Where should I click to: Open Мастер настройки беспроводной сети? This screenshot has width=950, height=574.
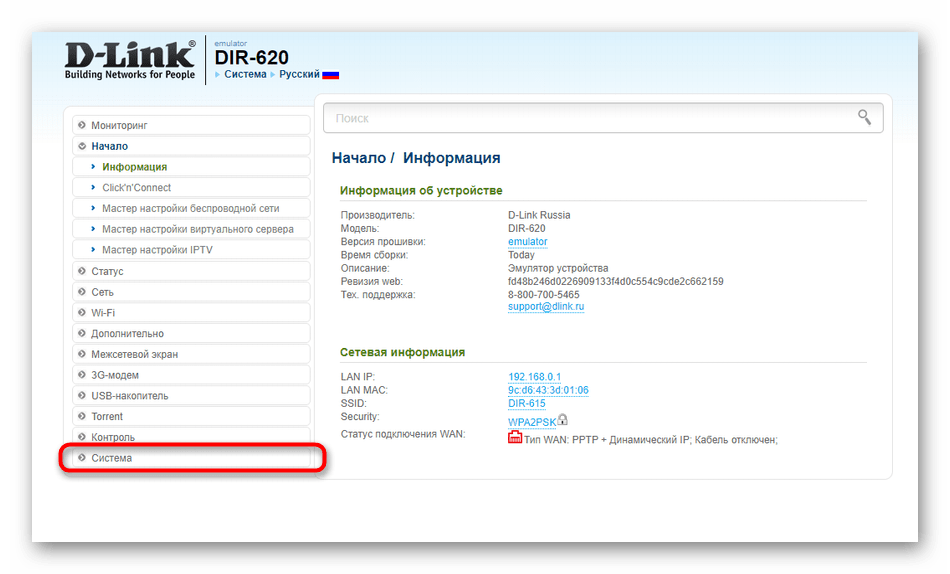point(190,209)
